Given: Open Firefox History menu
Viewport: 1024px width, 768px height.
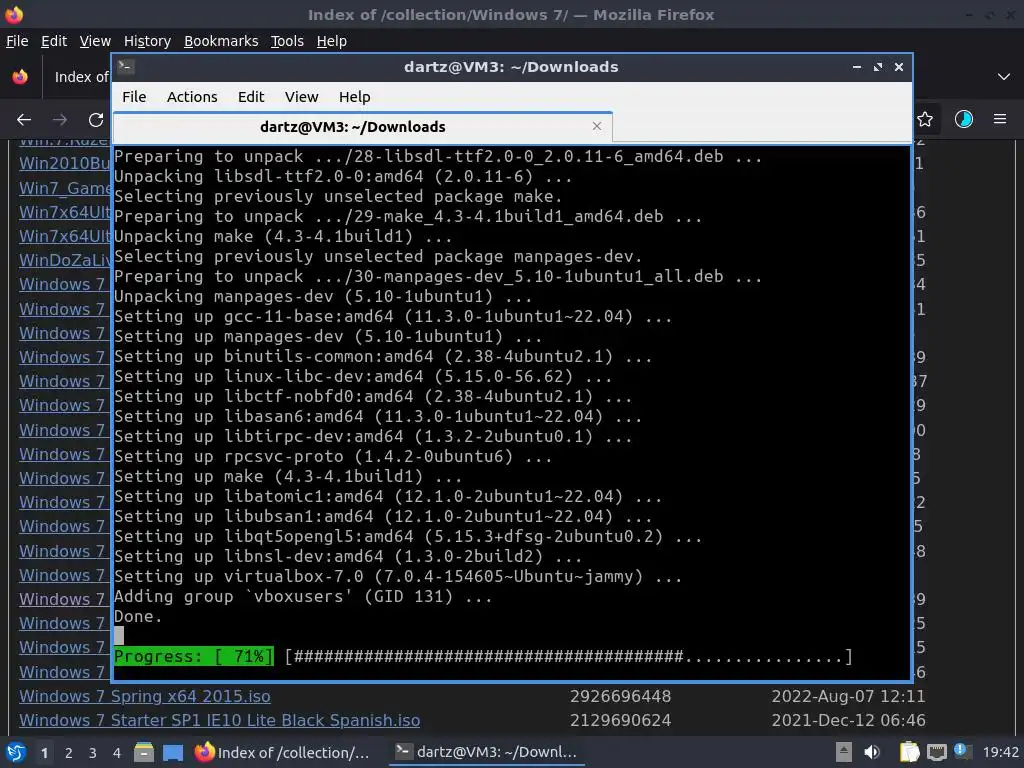Looking at the screenshot, I should (147, 41).
